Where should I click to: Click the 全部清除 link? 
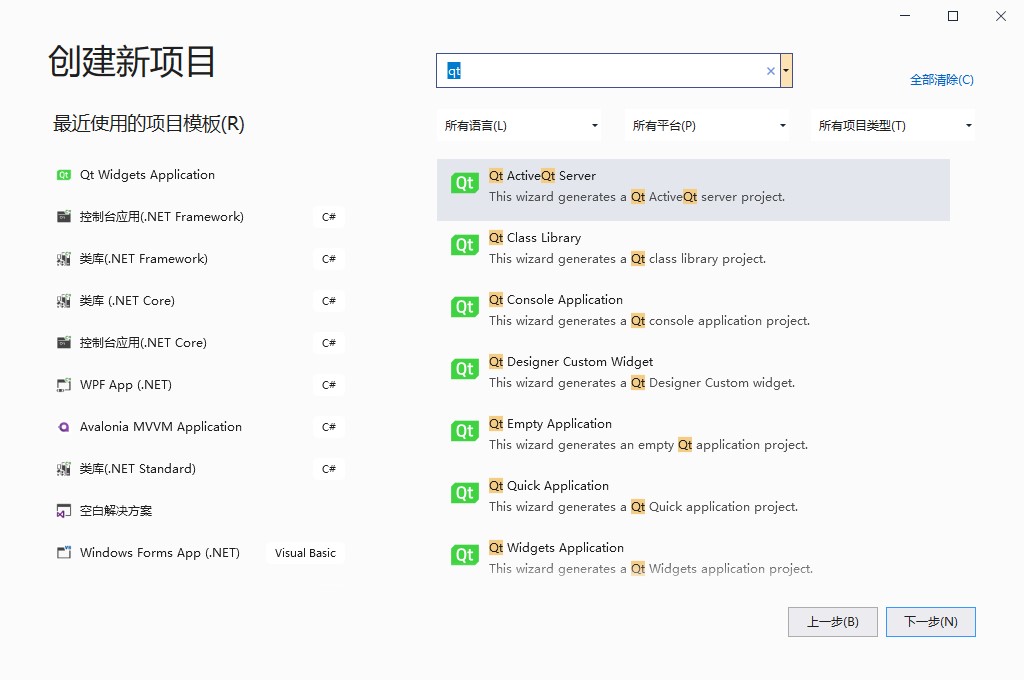tap(941, 79)
